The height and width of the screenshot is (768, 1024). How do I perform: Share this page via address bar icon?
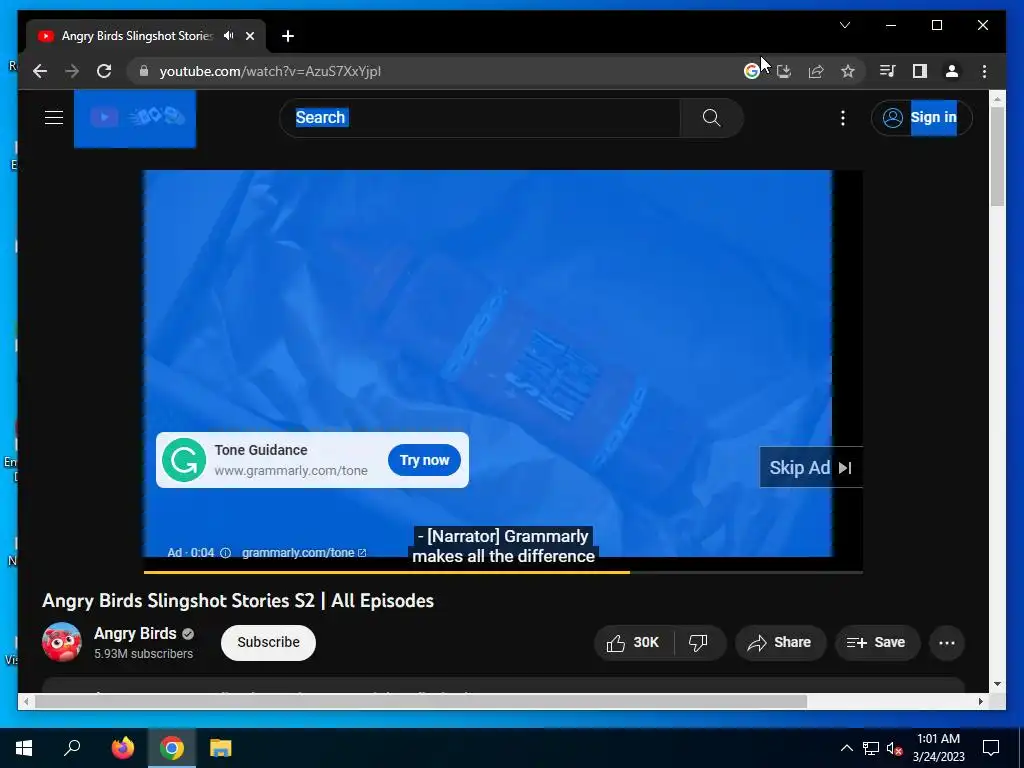click(816, 71)
